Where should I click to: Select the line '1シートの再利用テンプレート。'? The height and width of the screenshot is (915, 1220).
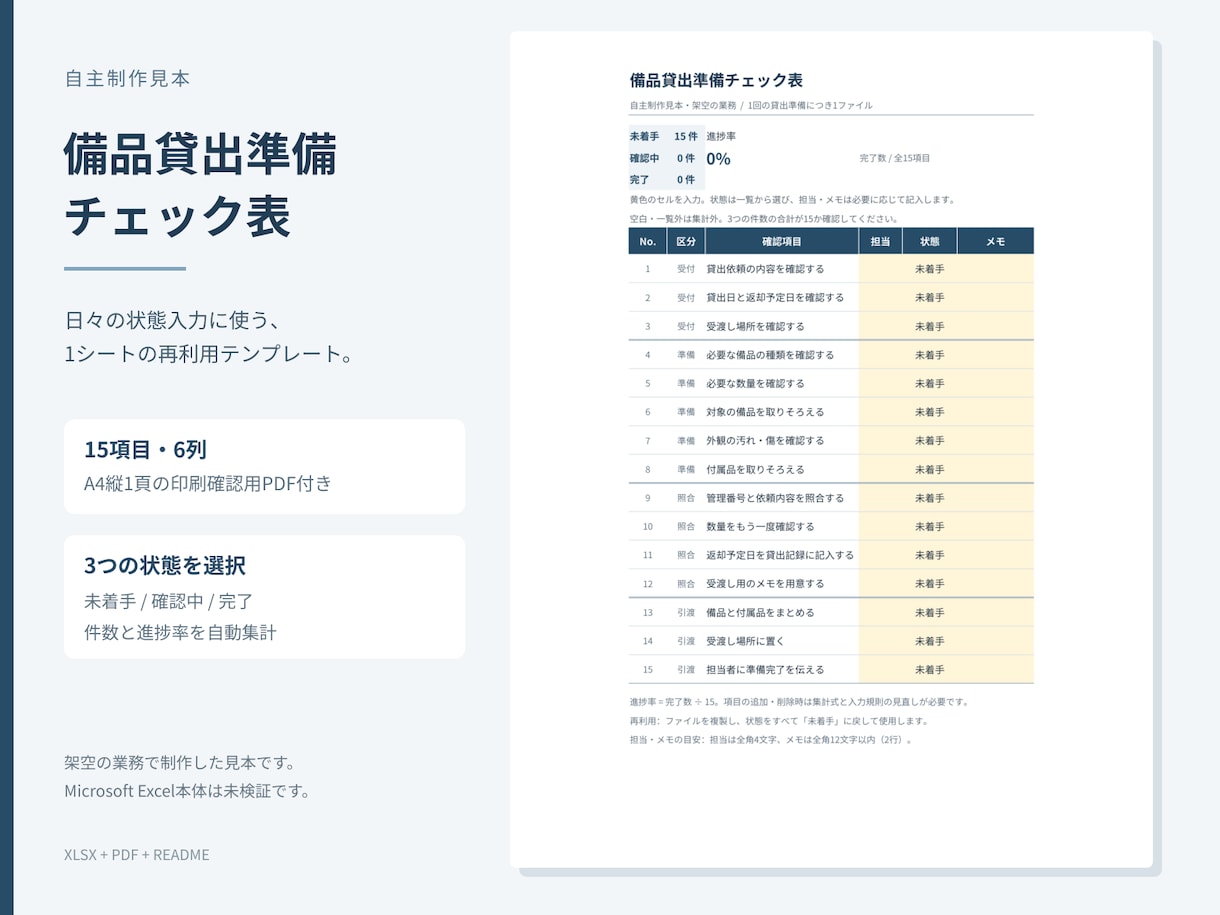pos(209,354)
